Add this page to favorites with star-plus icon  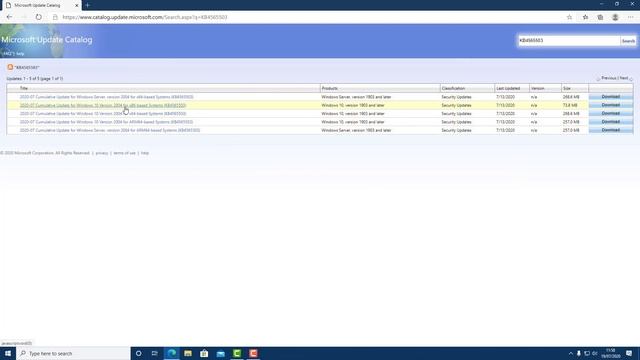pos(569,17)
